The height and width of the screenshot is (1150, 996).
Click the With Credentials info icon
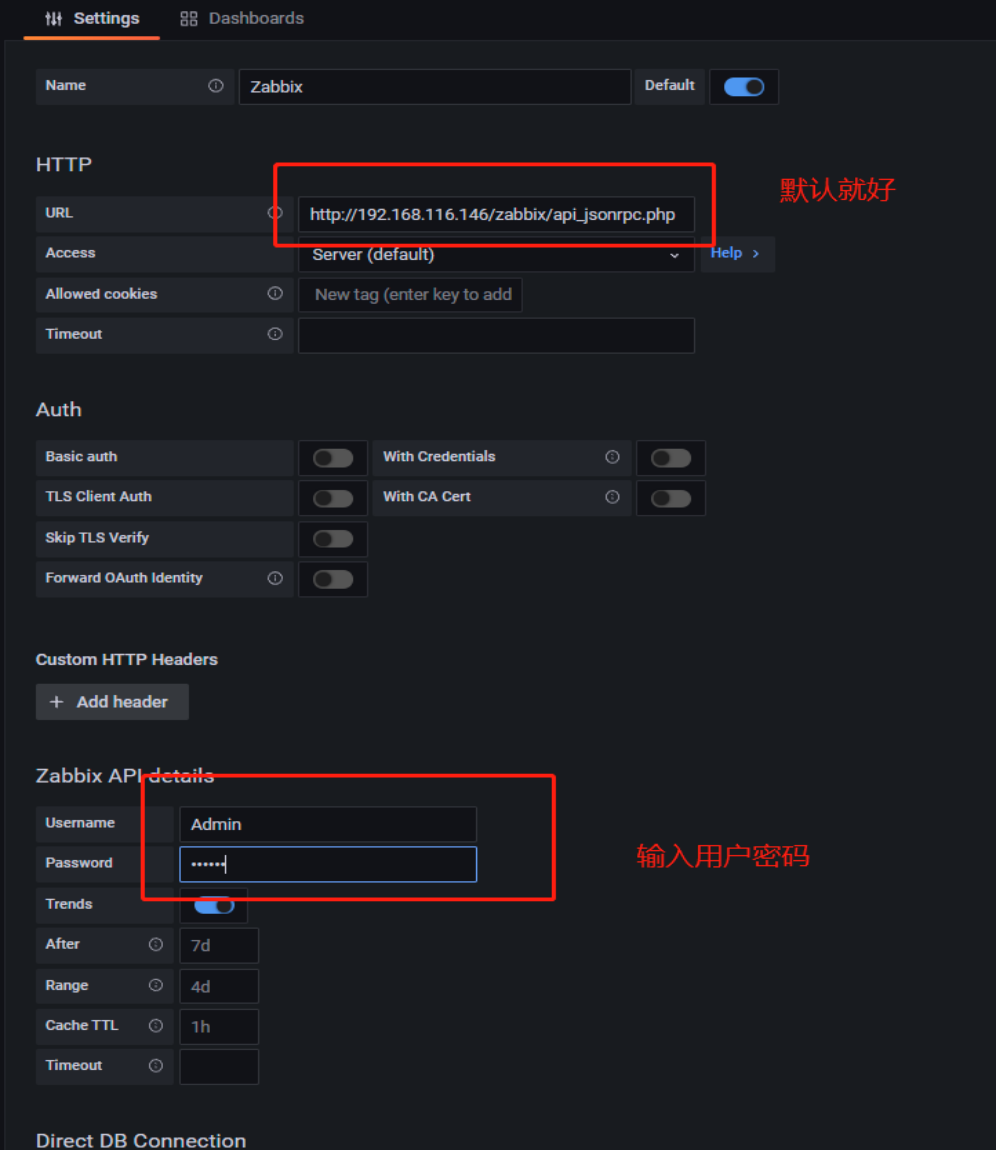point(612,457)
